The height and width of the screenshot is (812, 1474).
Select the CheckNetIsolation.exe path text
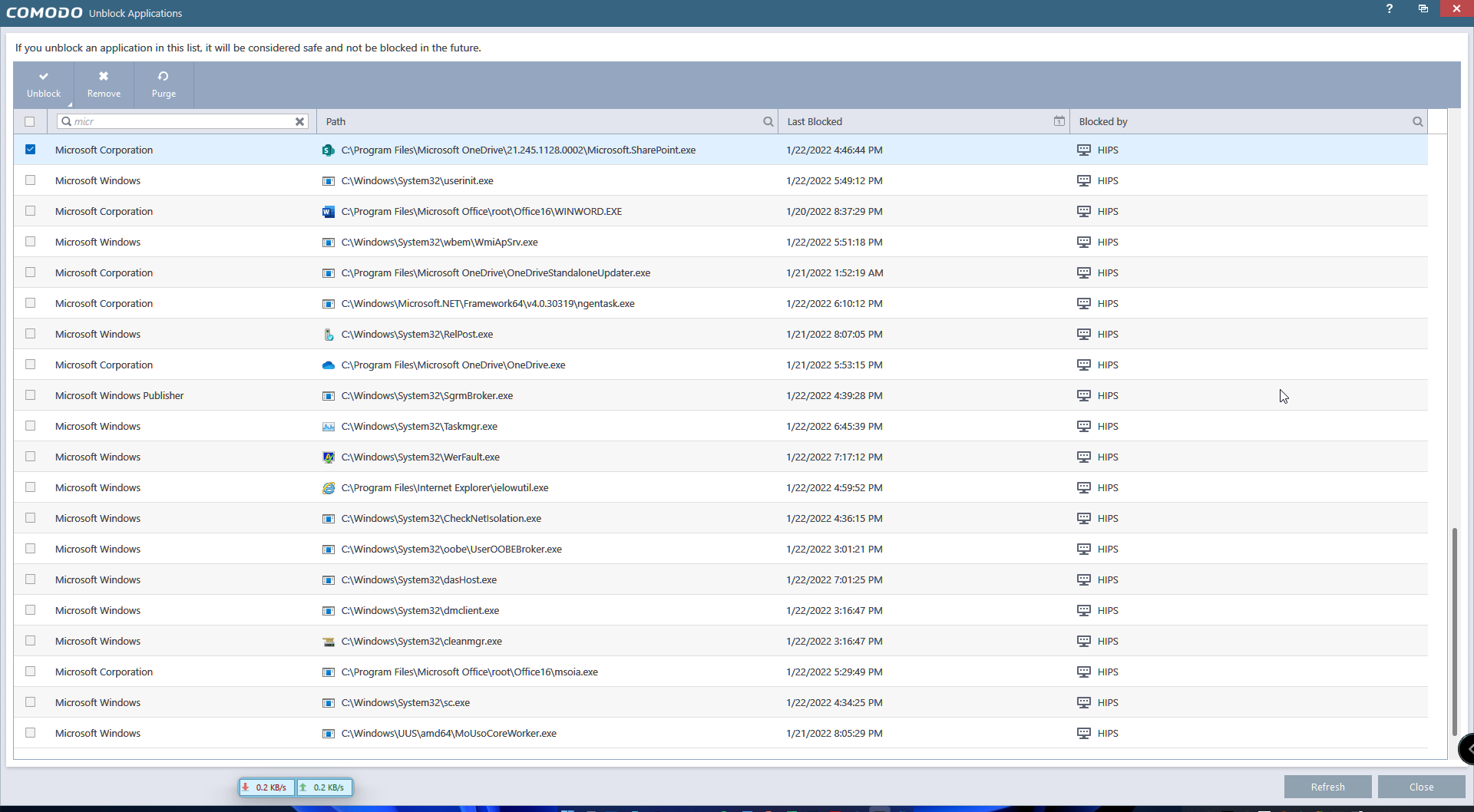pos(441,519)
